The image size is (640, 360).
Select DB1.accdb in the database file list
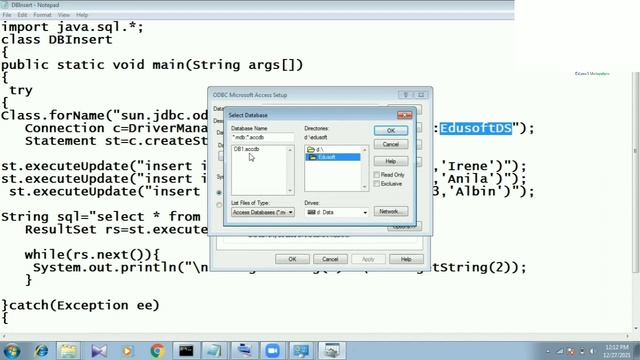246,149
